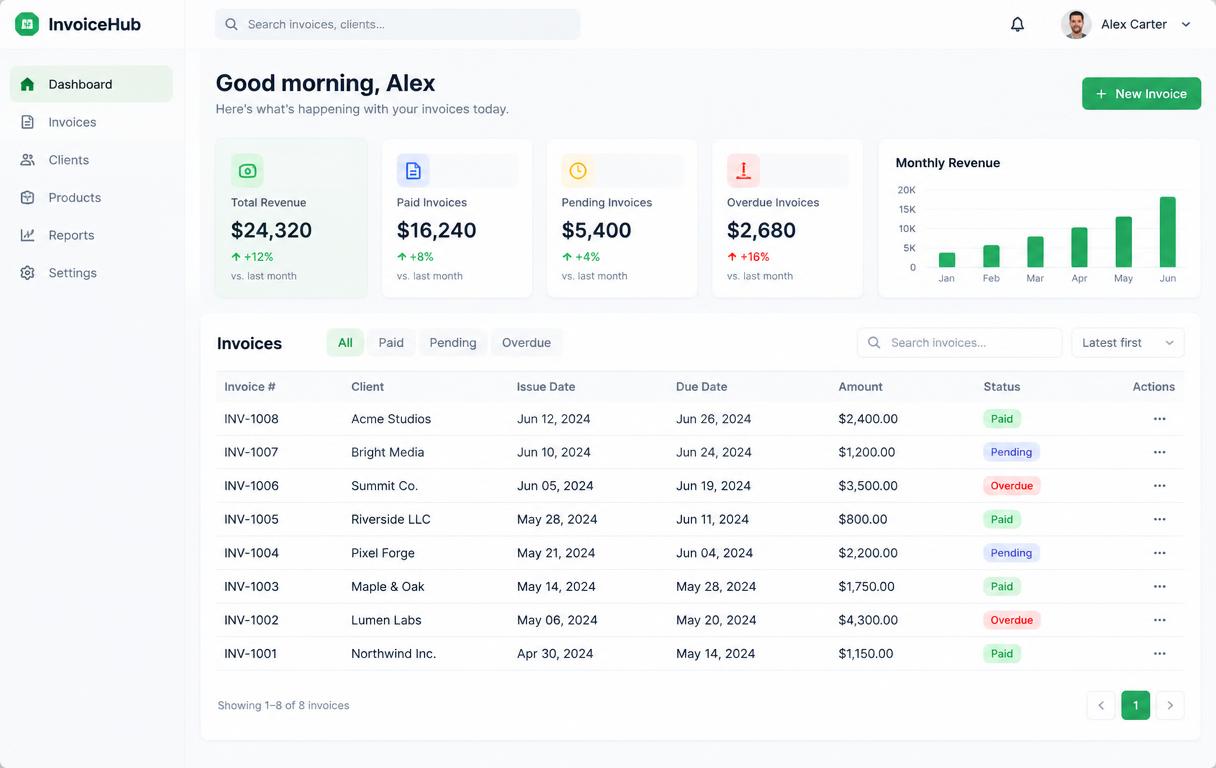Screen dimensions: 1216x768
Task: Select the Overdue filter tab
Action: (x=526, y=343)
